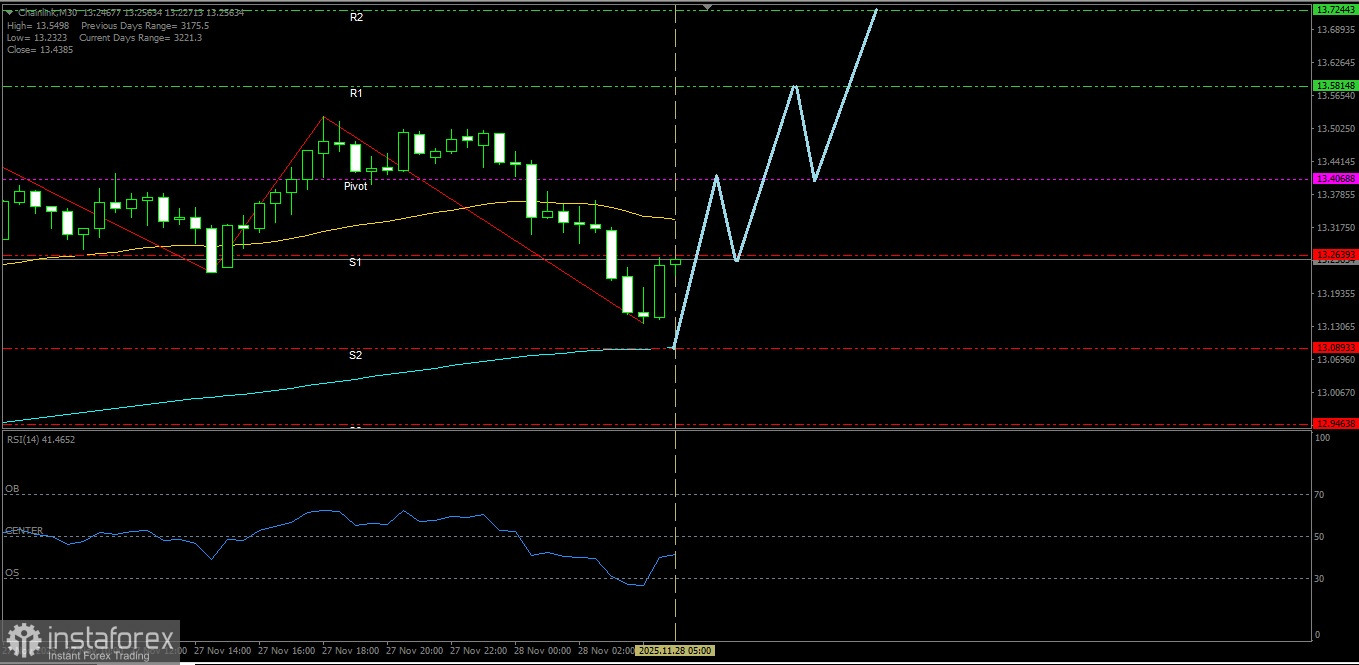Click the OS oversold level label
1359x665 pixels.
[12, 573]
